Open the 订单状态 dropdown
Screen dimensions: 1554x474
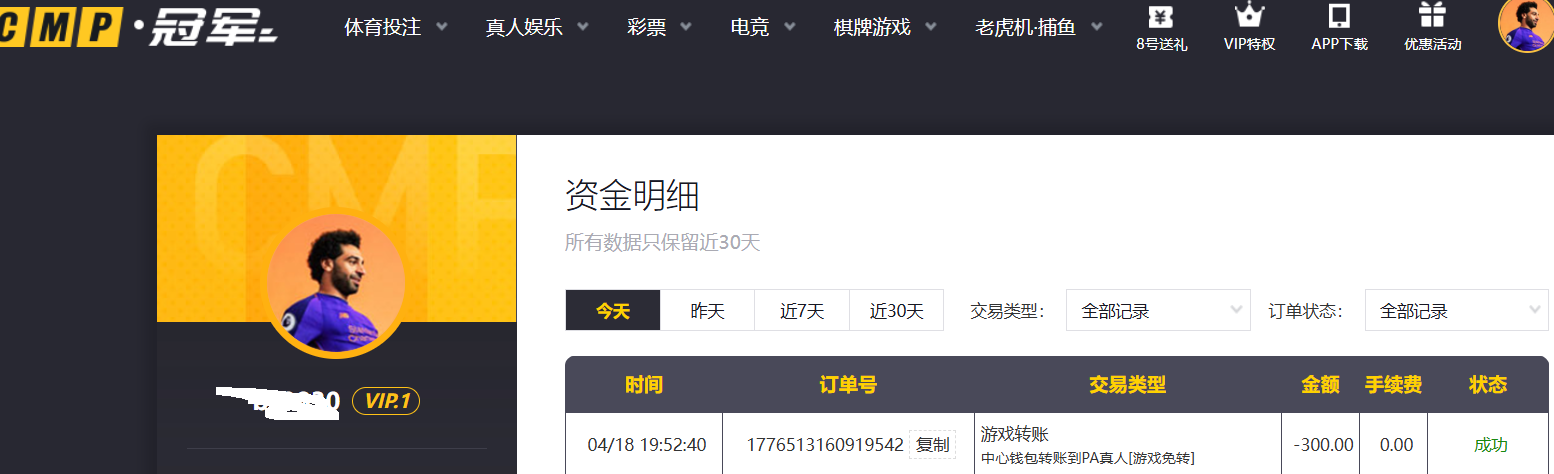[1456, 311]
